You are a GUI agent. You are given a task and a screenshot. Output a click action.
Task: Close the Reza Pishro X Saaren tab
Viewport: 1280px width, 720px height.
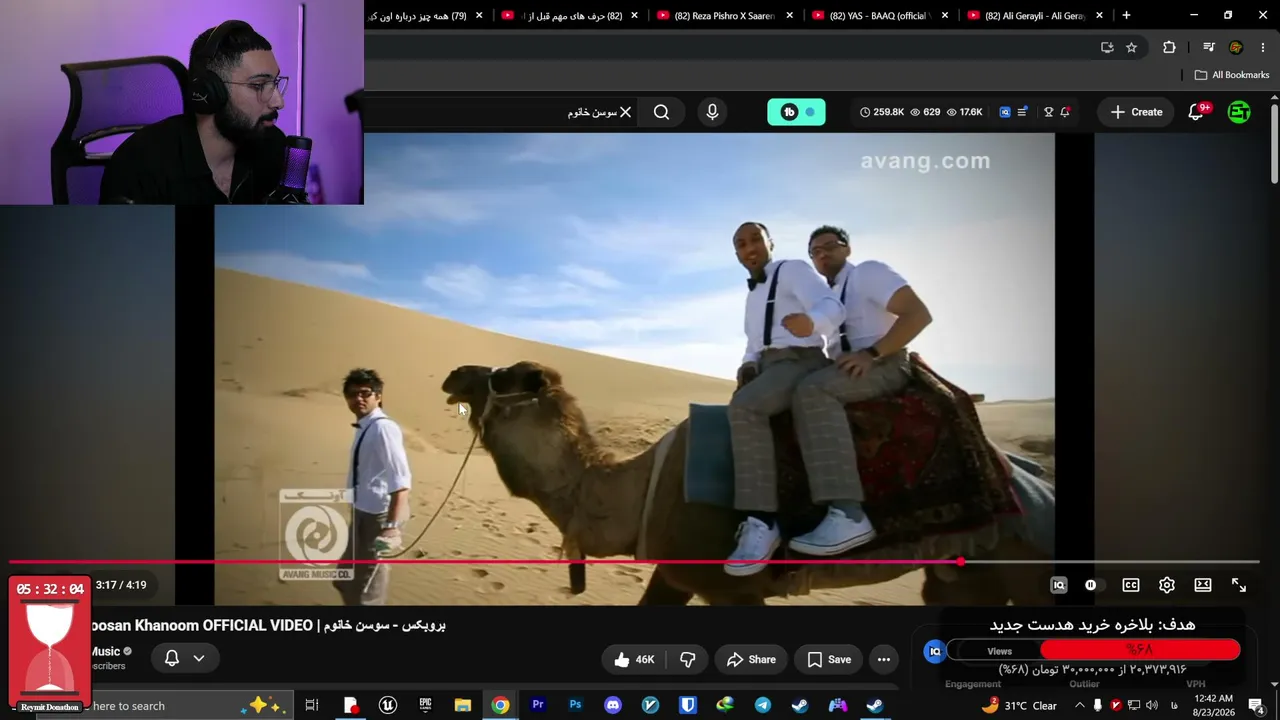(790, 16)
